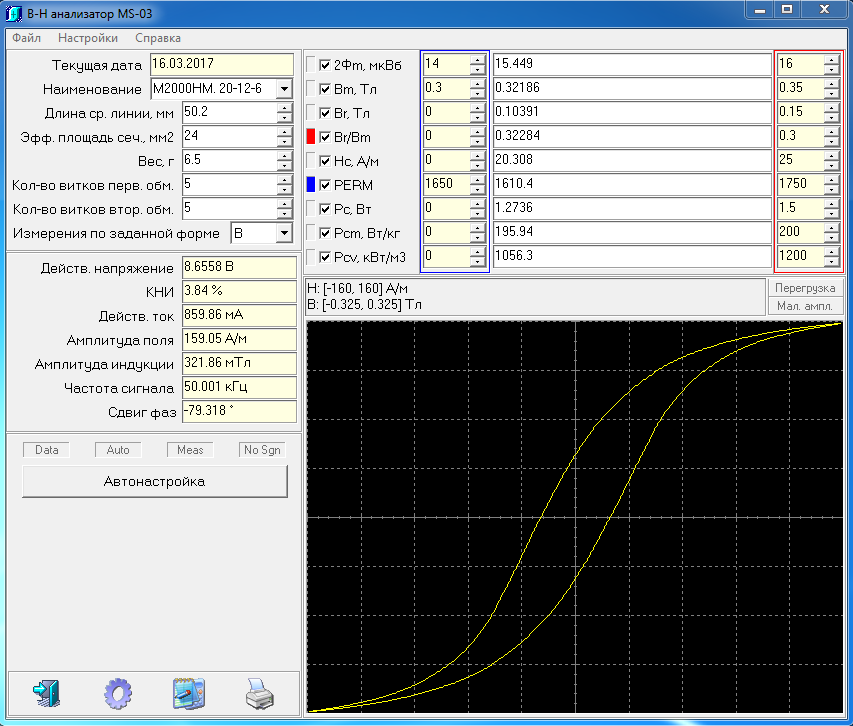Open the Измерения по заданной форме dropdown
853x726 pixels.
[x=284, y=233]
